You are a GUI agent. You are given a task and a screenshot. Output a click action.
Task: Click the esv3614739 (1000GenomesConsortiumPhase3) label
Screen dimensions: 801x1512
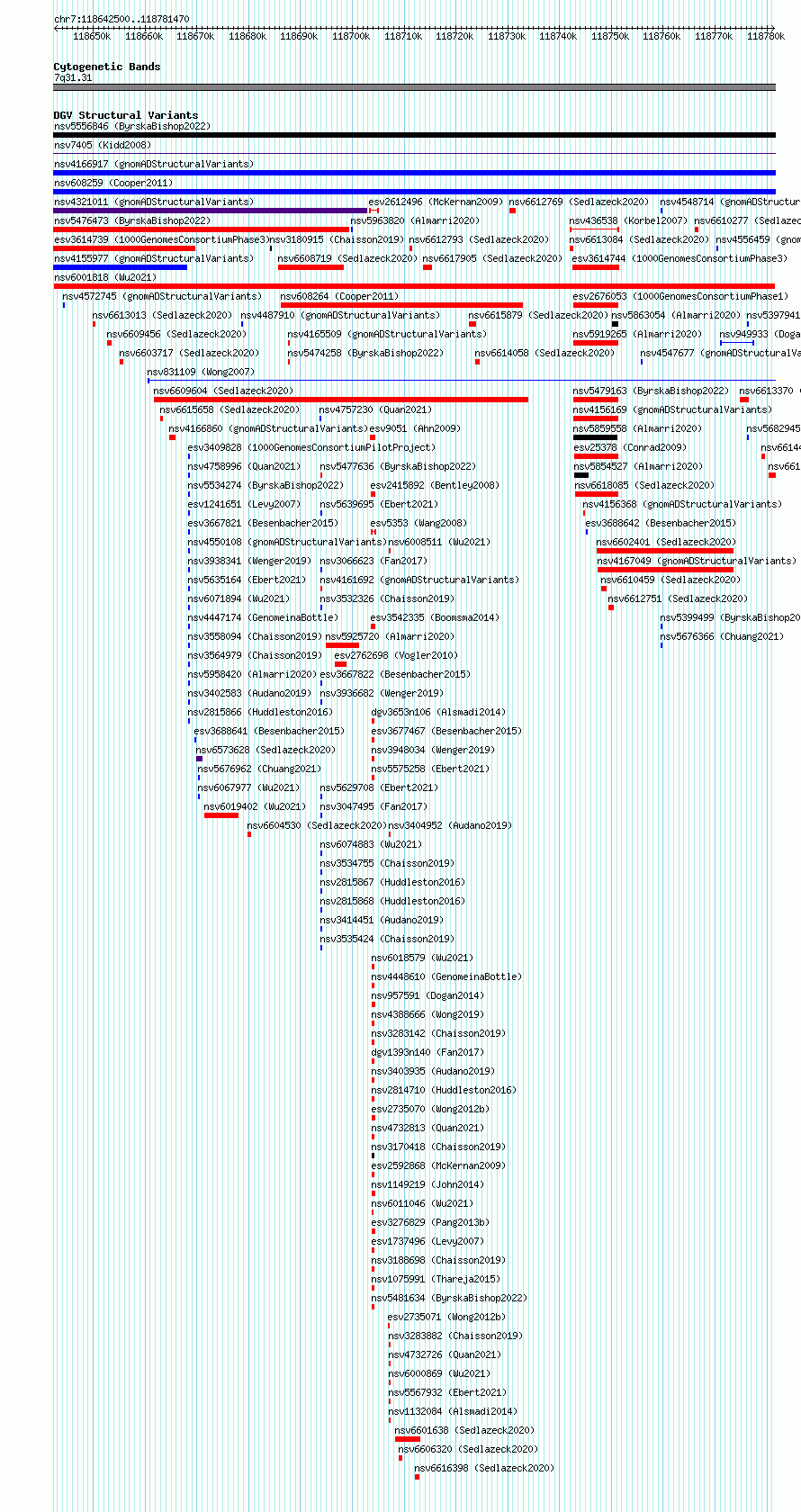(x=160, y=239)
